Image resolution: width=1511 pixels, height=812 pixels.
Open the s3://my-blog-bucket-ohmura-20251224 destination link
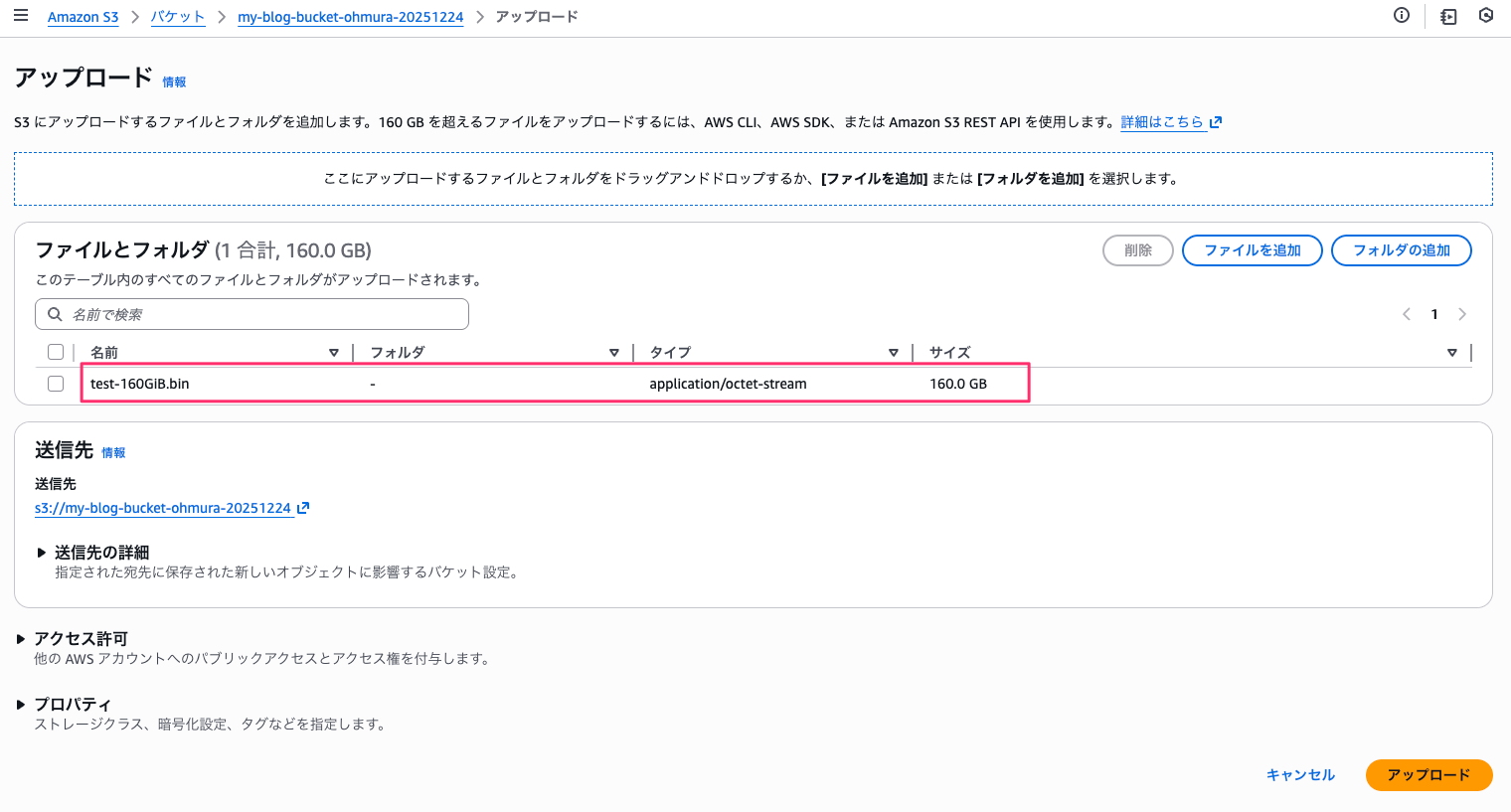(164, 507)
